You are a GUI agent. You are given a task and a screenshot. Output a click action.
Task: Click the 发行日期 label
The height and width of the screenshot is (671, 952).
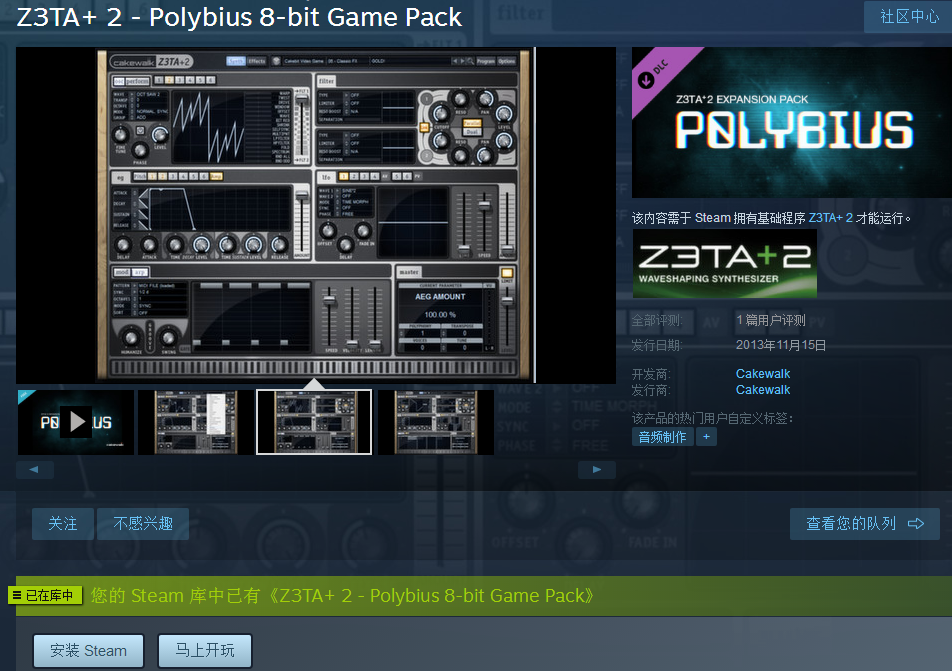pos(657,346)
